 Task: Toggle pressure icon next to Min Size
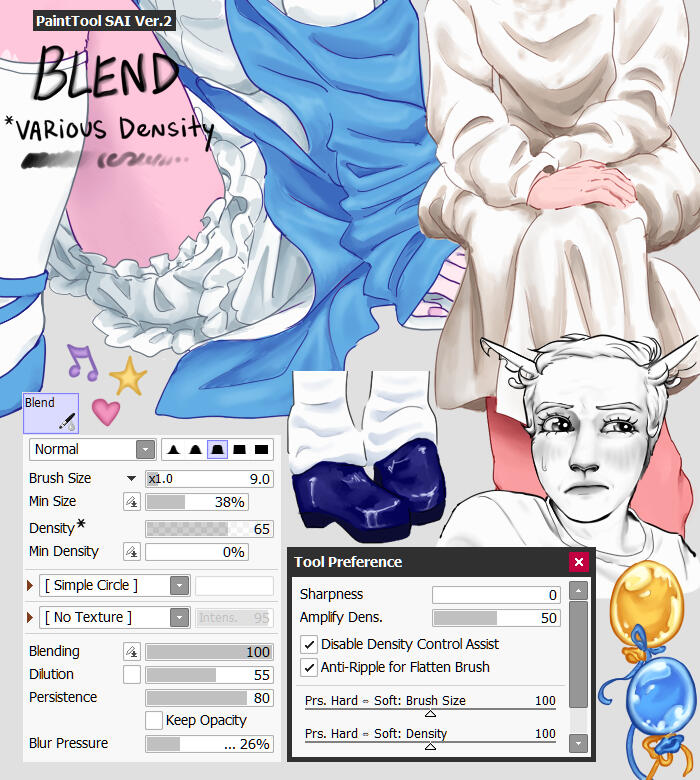131,502
